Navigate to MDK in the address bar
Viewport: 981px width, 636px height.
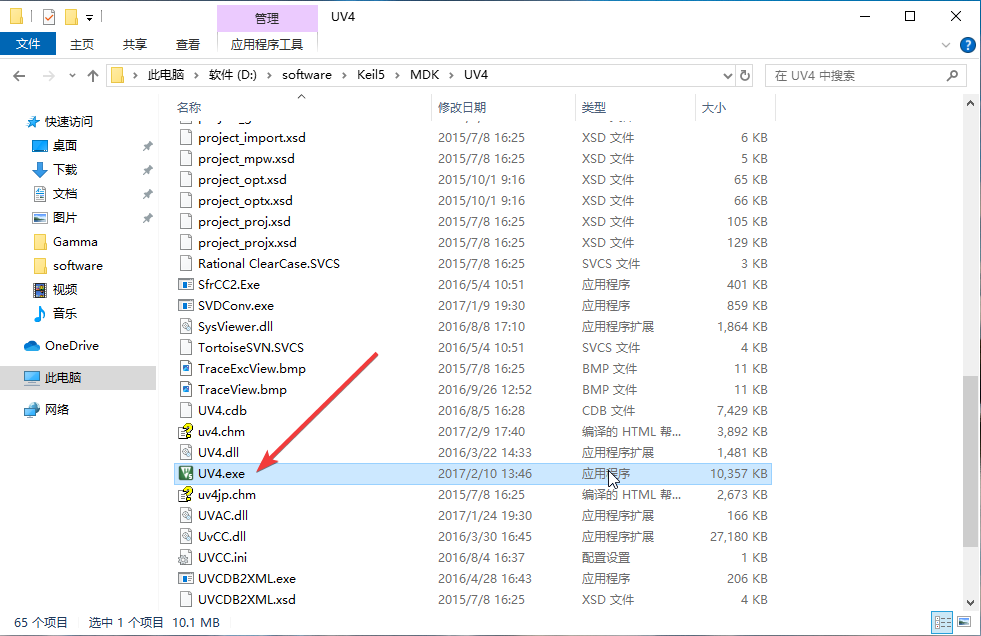(425, 75)
